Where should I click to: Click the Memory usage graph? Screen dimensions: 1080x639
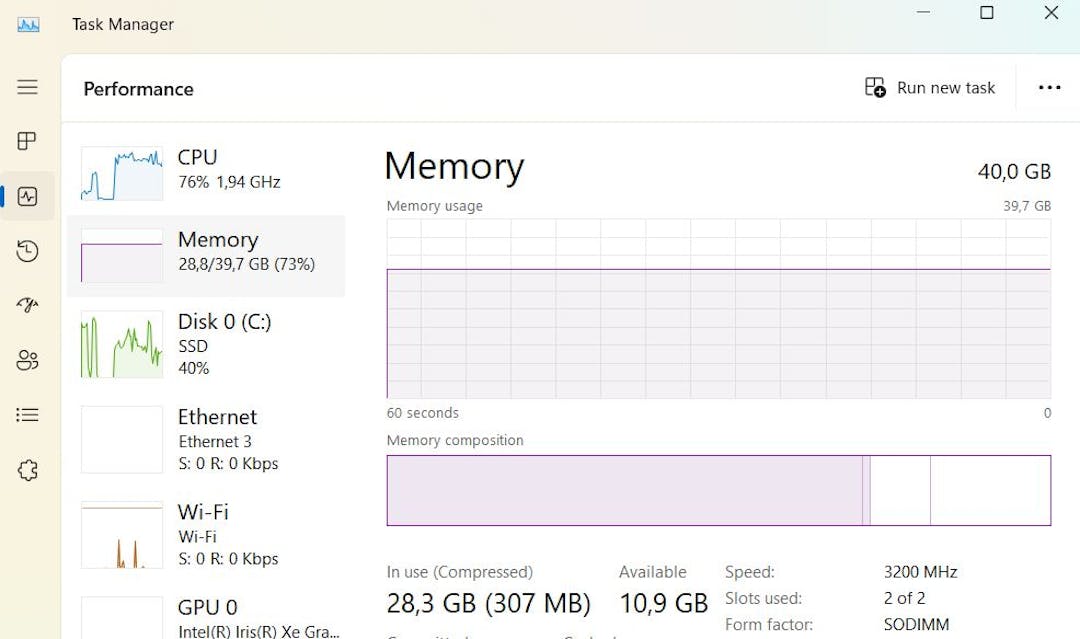click(x=718, y=308)
